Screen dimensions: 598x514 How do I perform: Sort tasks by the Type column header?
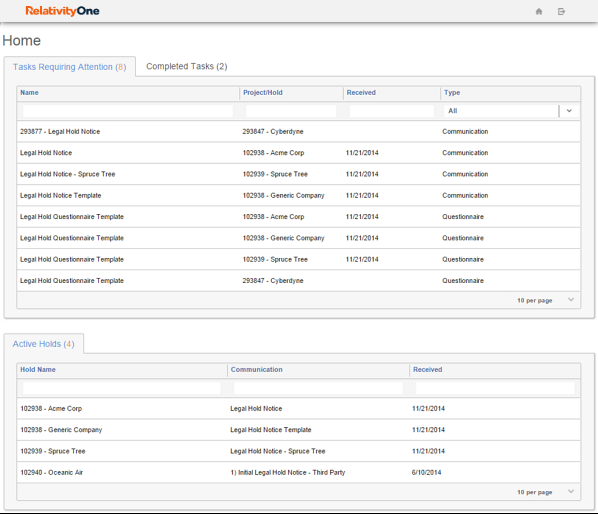pos(452,93)
